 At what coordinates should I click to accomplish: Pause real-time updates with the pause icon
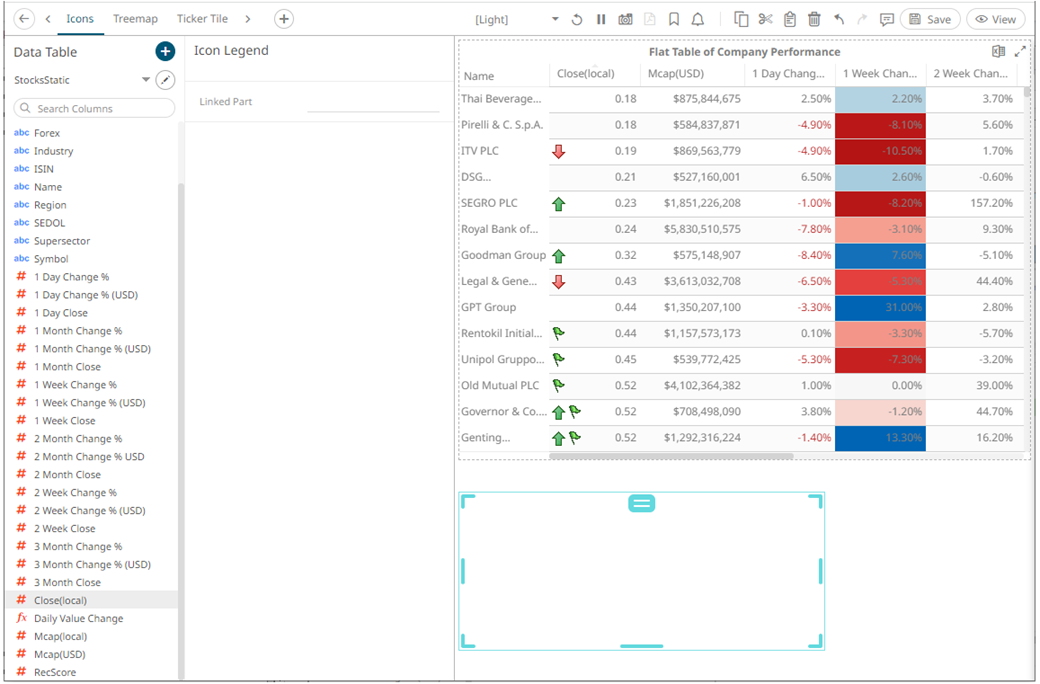pos(601,19)
